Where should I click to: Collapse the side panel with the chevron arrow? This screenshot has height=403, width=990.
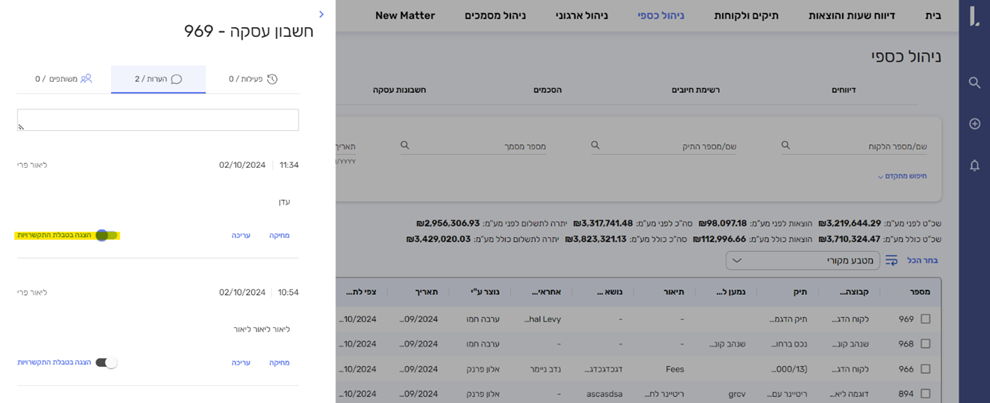pyautogui.click(x=321, y=15)
